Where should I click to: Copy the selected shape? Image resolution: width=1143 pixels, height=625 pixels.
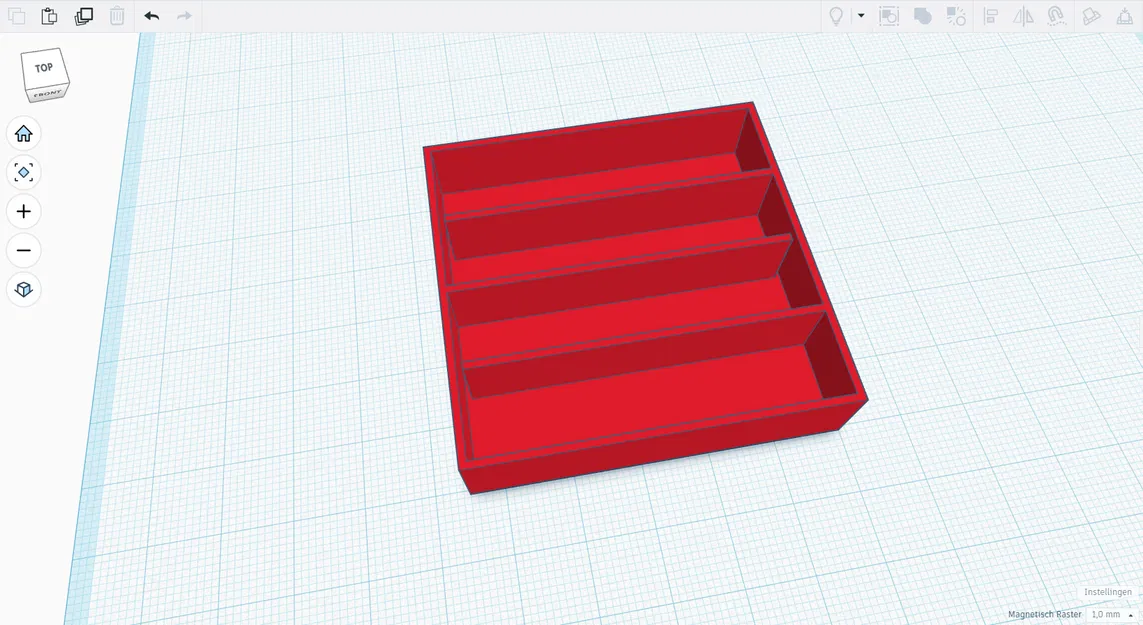point(16,16)
